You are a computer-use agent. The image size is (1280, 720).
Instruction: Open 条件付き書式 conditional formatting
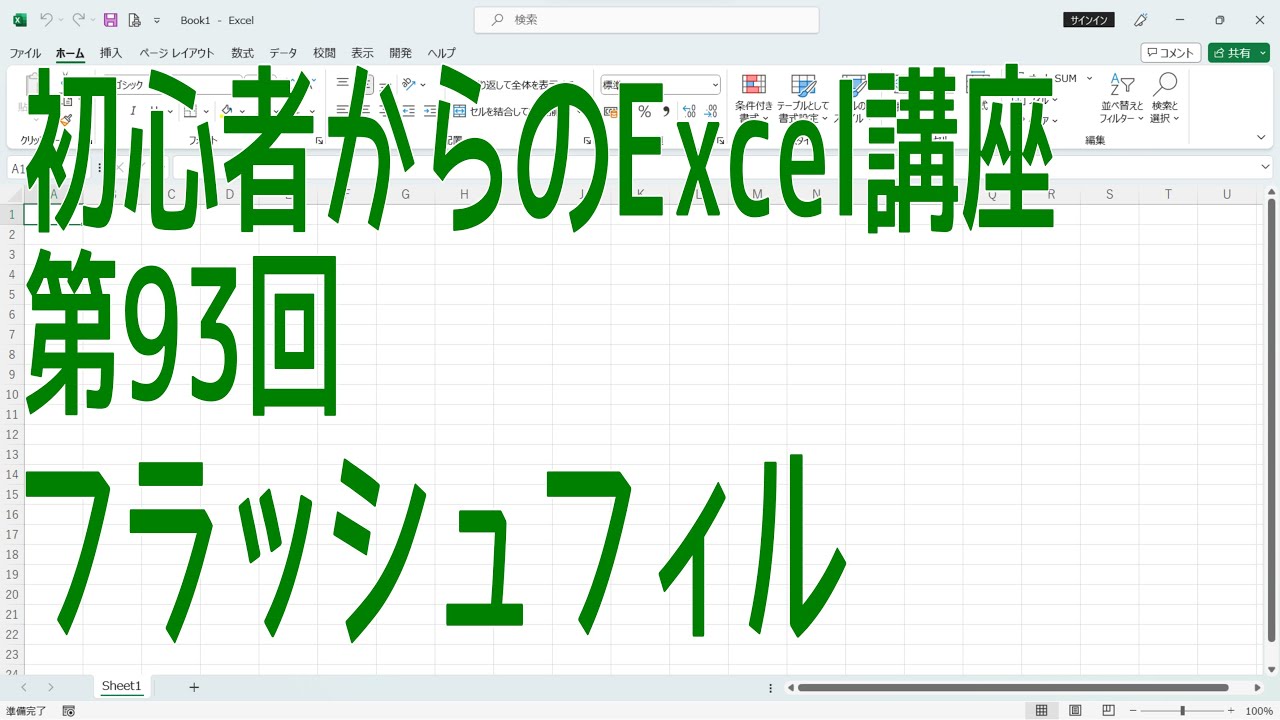[754, 98]
